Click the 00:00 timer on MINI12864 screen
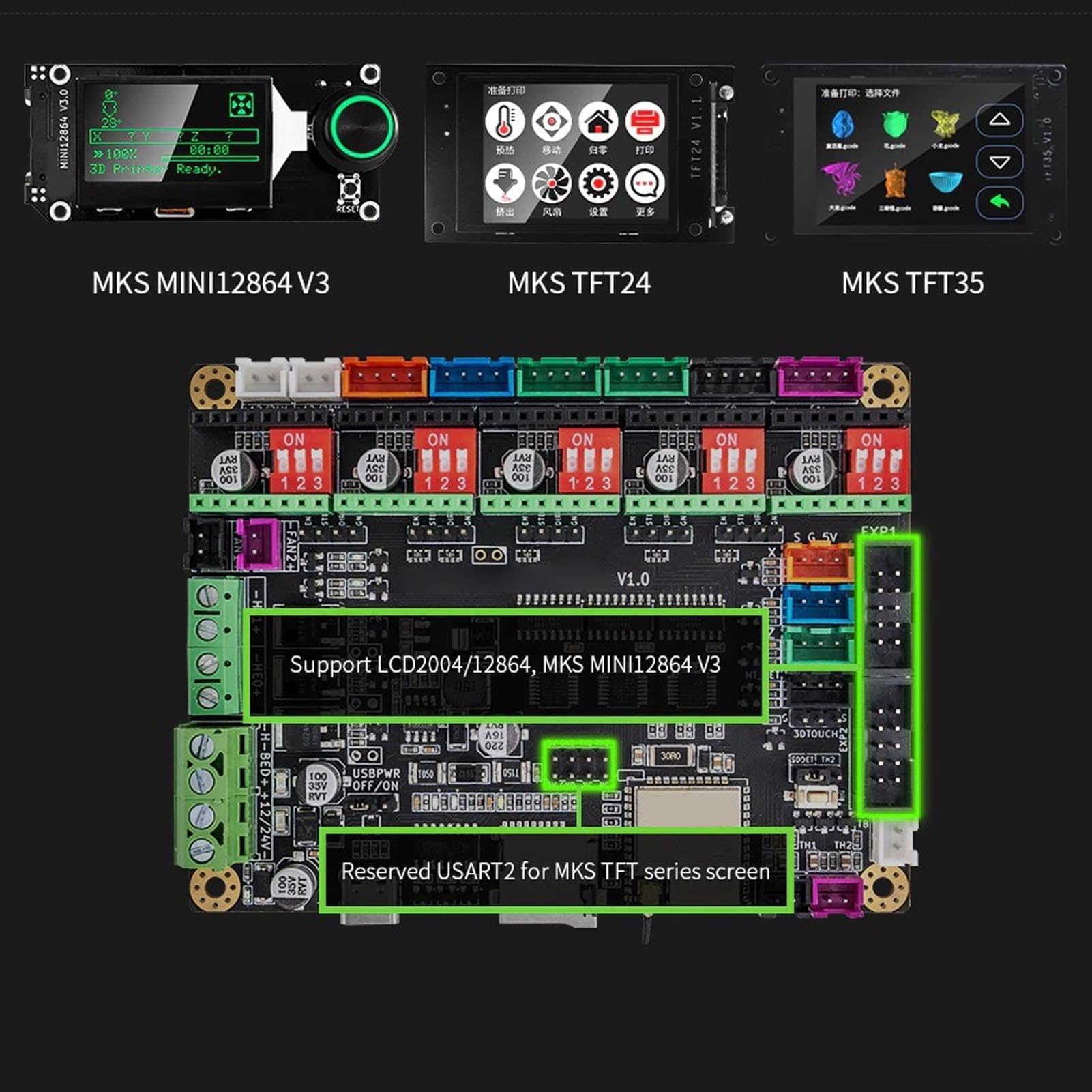Viewport: 1092px width, 1092px height. pyautogui.click(x=209, y=150)
